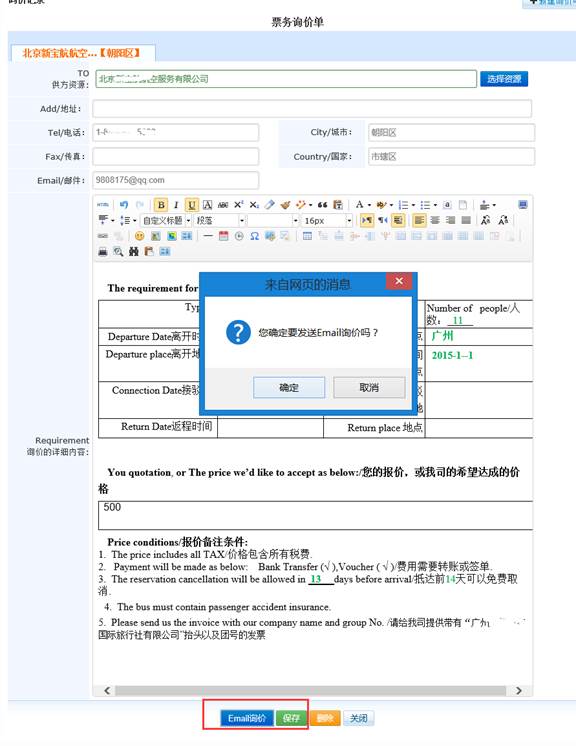The width and height of the screenshot is (576, 746).
Task: Toggle Italic formatting
Action: pyautogui.click(x=176, y=205)
